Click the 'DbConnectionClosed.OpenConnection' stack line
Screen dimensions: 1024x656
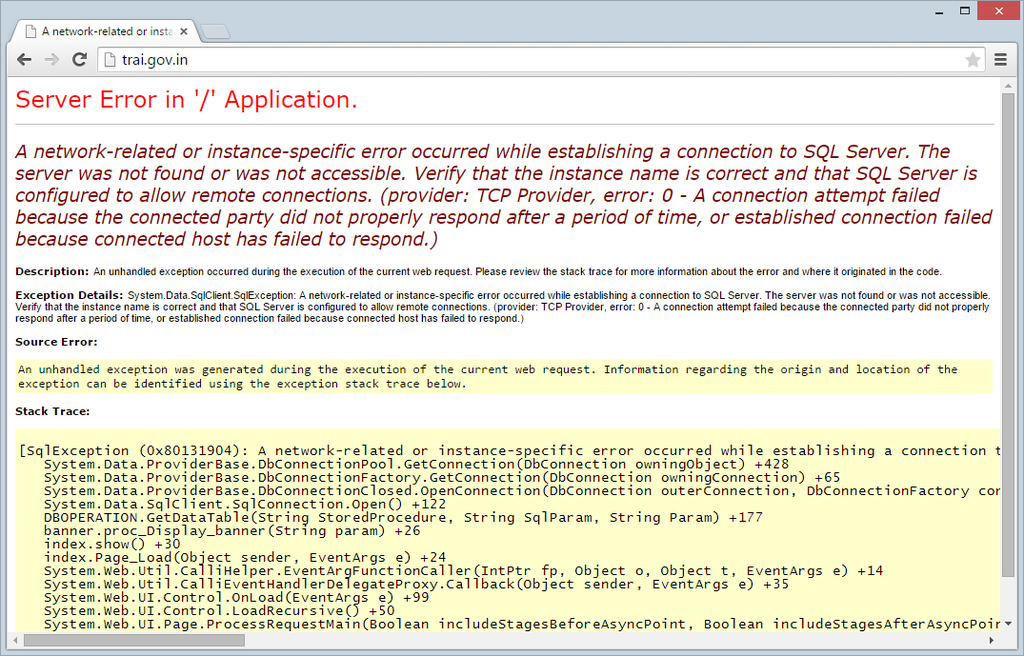(522, 491)
